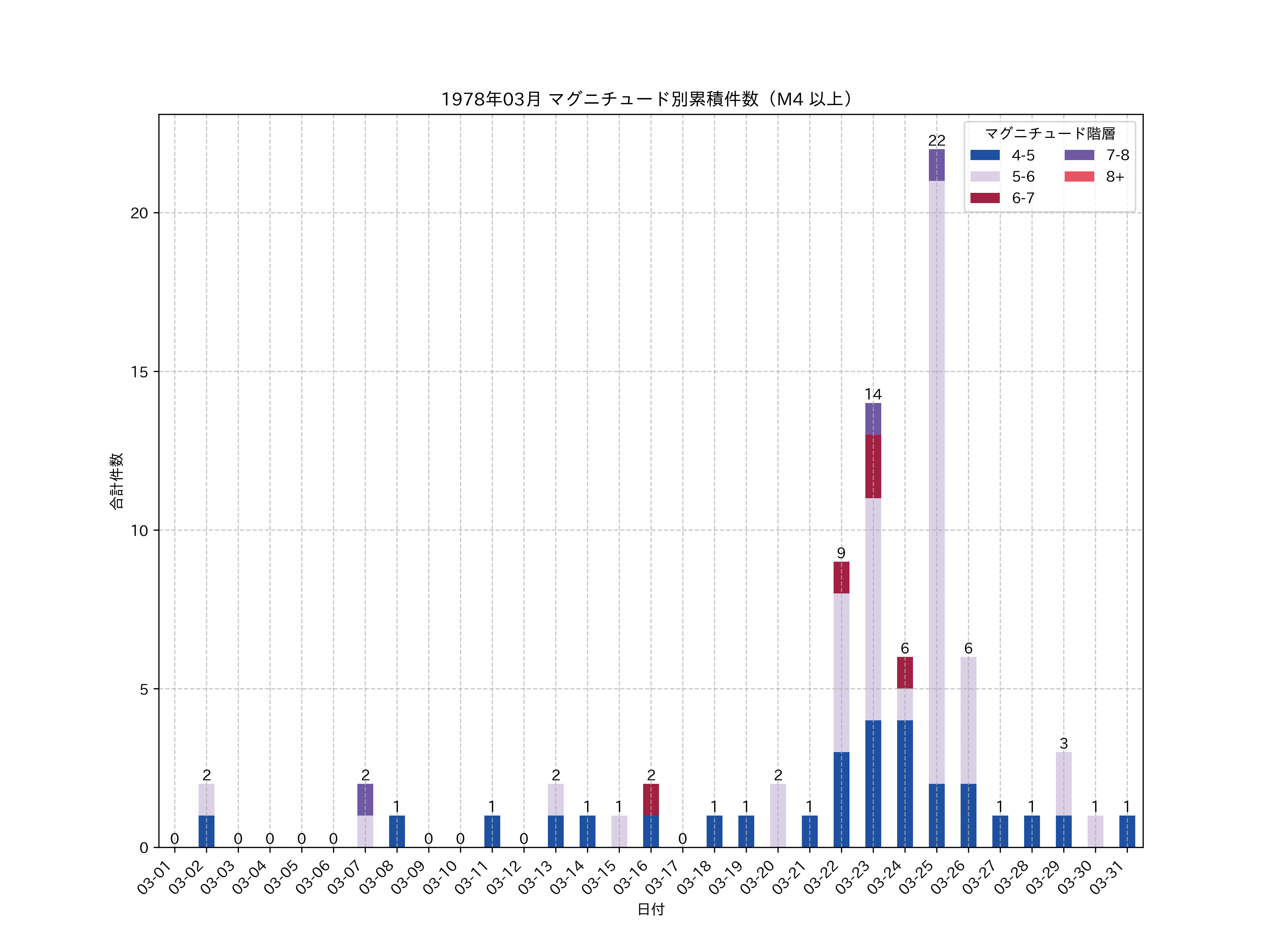Click the 6-7 legend color swatch
Image resolution: width=1270 pixels, height=952 pixels.
(x=985, y=198)
